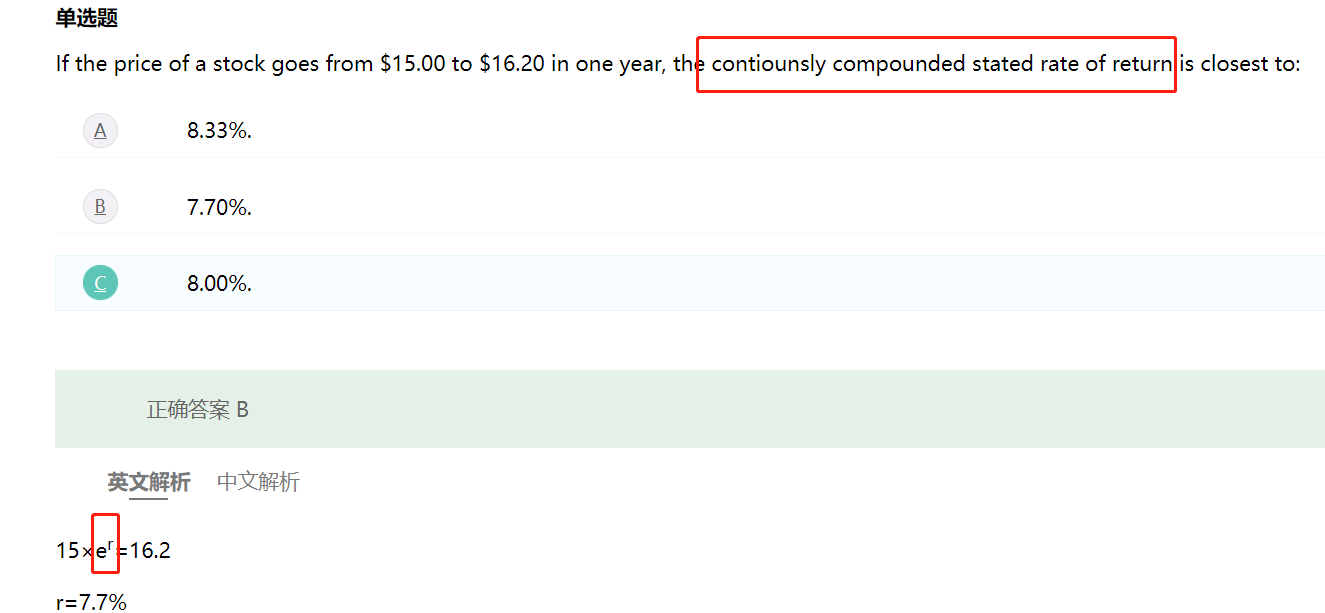Click the 单选题 heading
Image resolution: width=1325 pixels, height=613 pixels.
coord(87,18)
